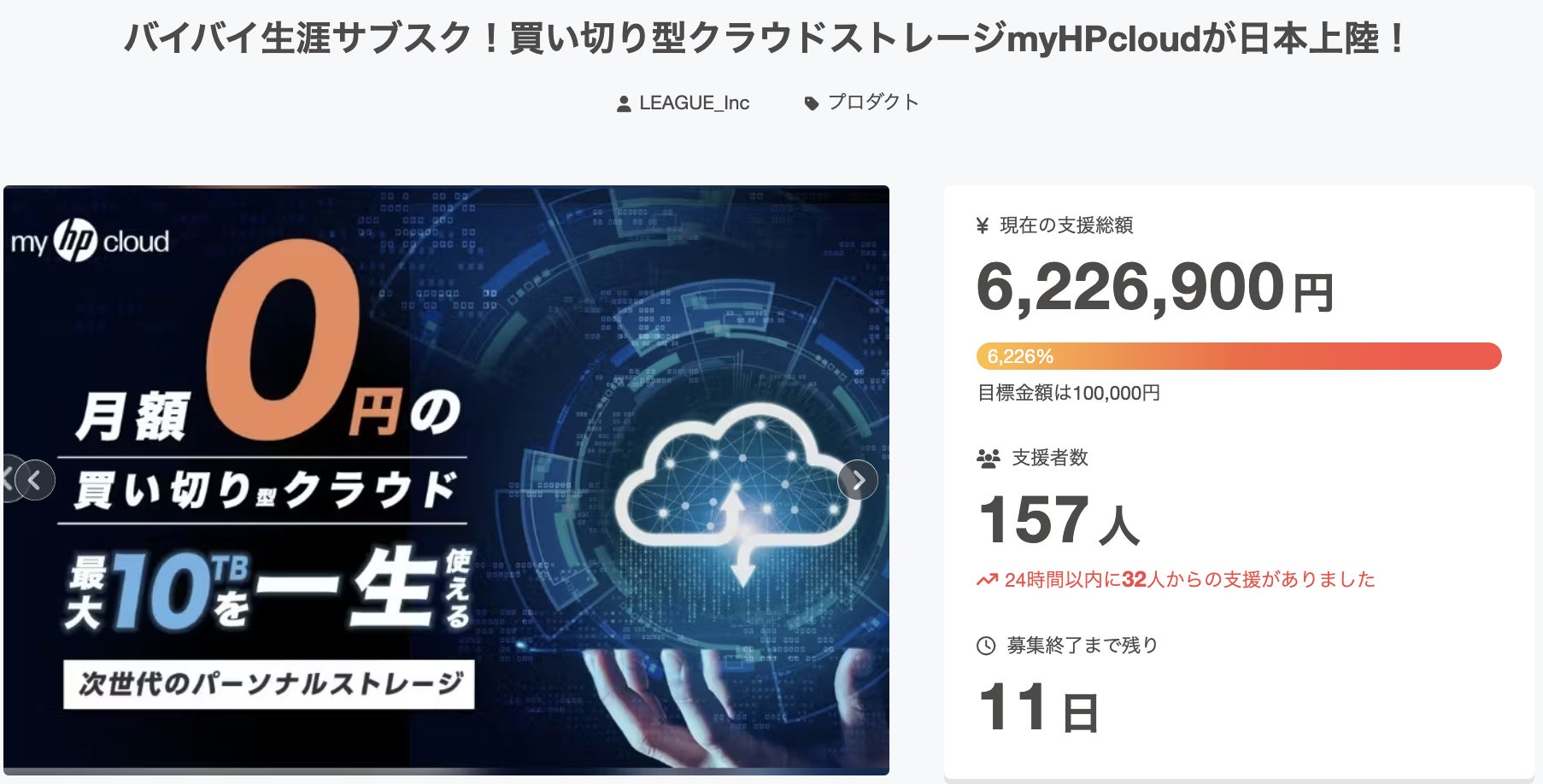Click the 157人 supporter count
Screen dimensions: 1543x784
pyautogui.click(x=1059, y=520)
